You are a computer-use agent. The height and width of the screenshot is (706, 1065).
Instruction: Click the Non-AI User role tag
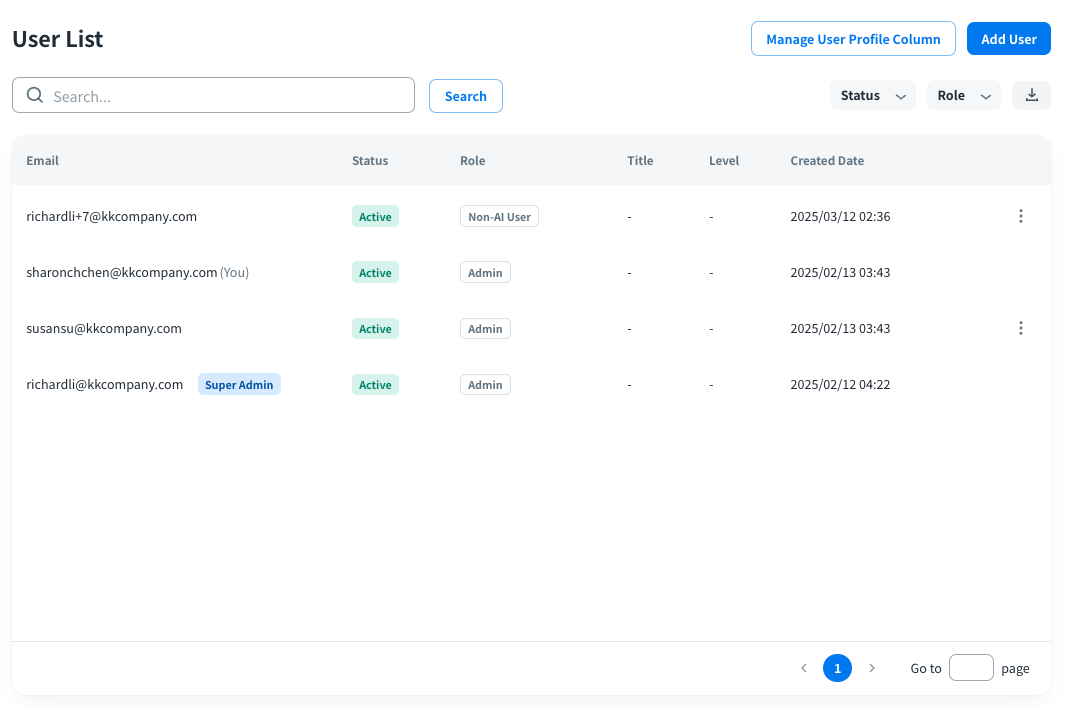(499, 217)
